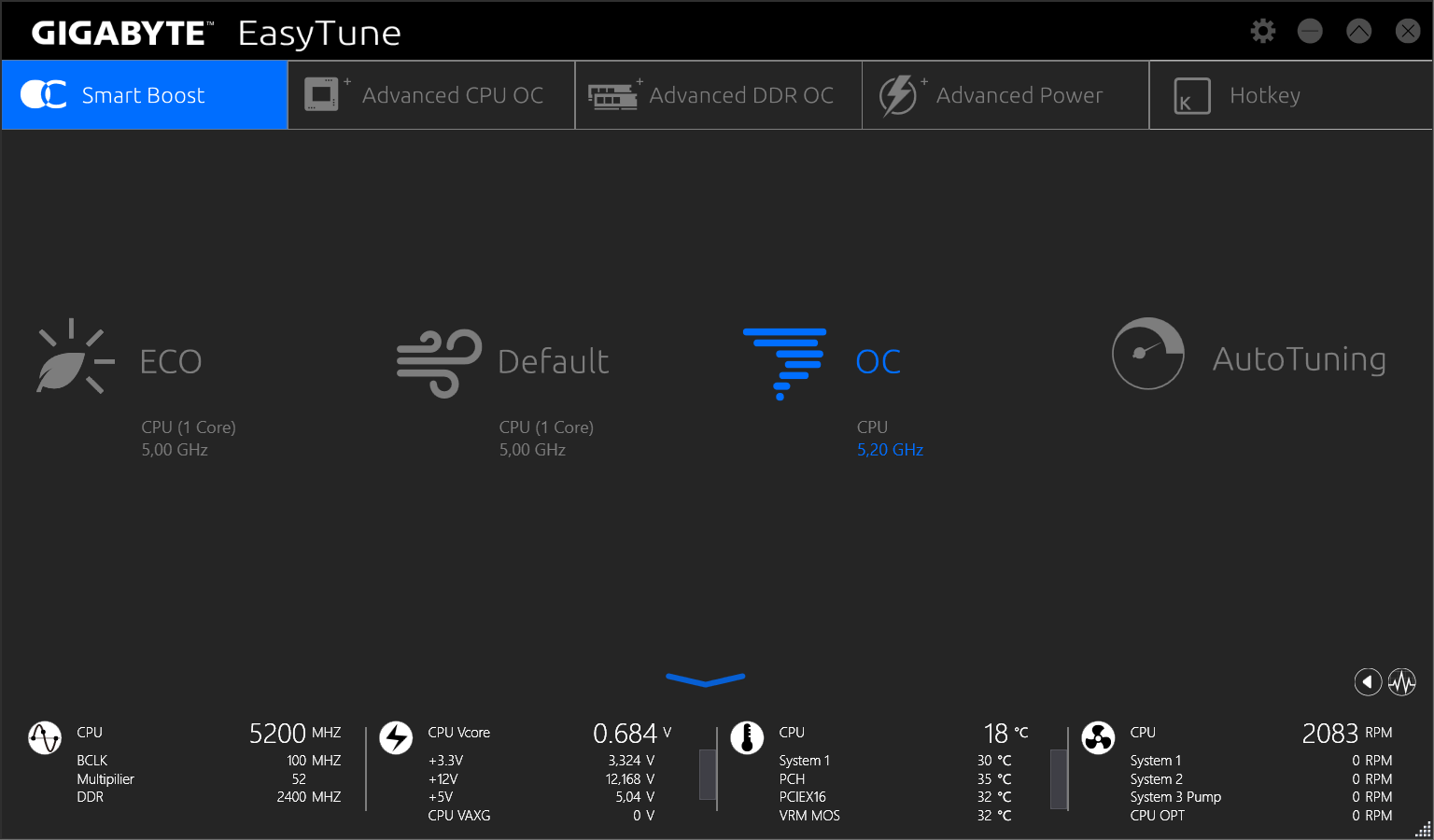Click the AutoTuning gauge icon
The image size is (1434, 840).
(x=1148, y=354)
